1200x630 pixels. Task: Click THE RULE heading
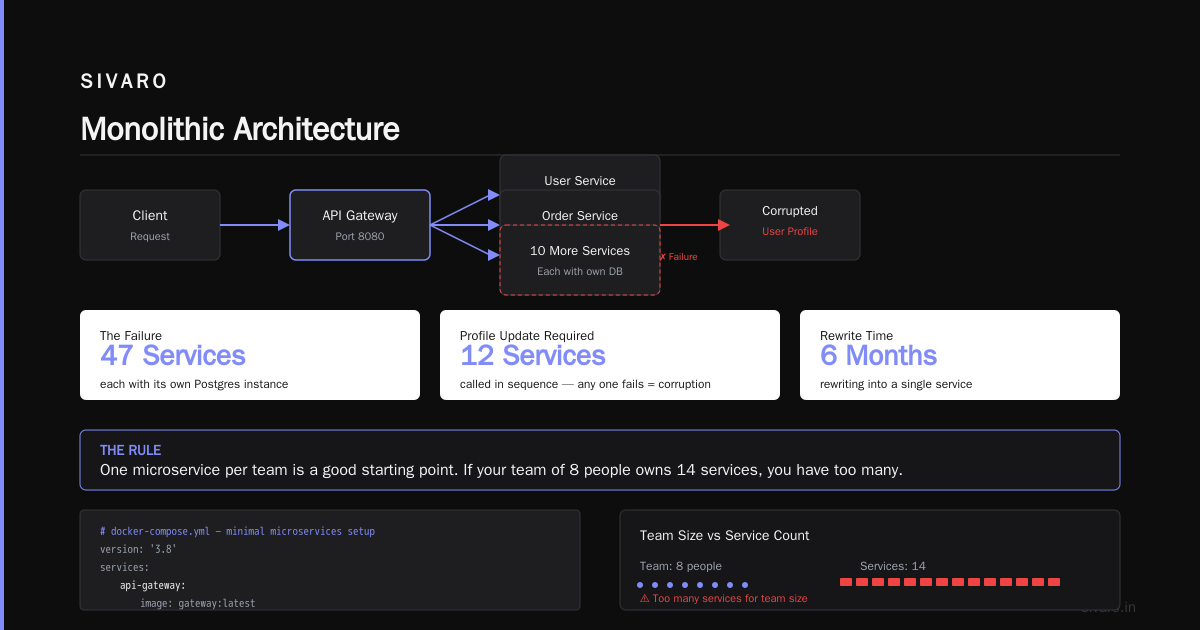(x=131, y=450)
